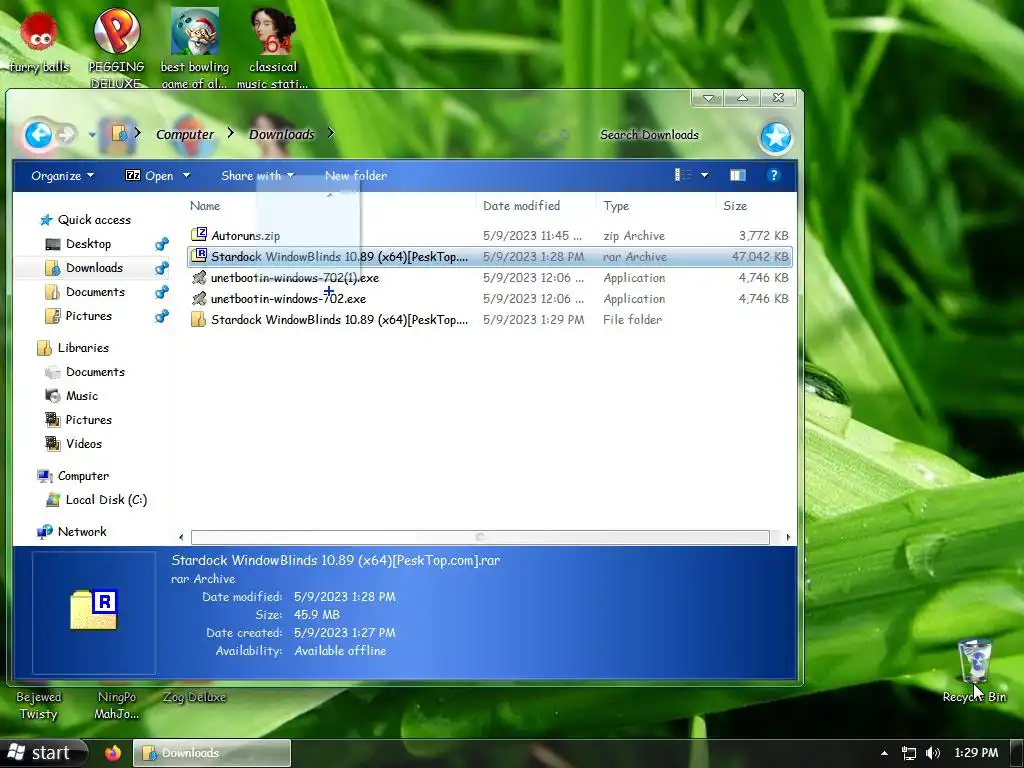
Task: Click the Open toolbar button
Action: pyautogui.click(x=150, y=176)
